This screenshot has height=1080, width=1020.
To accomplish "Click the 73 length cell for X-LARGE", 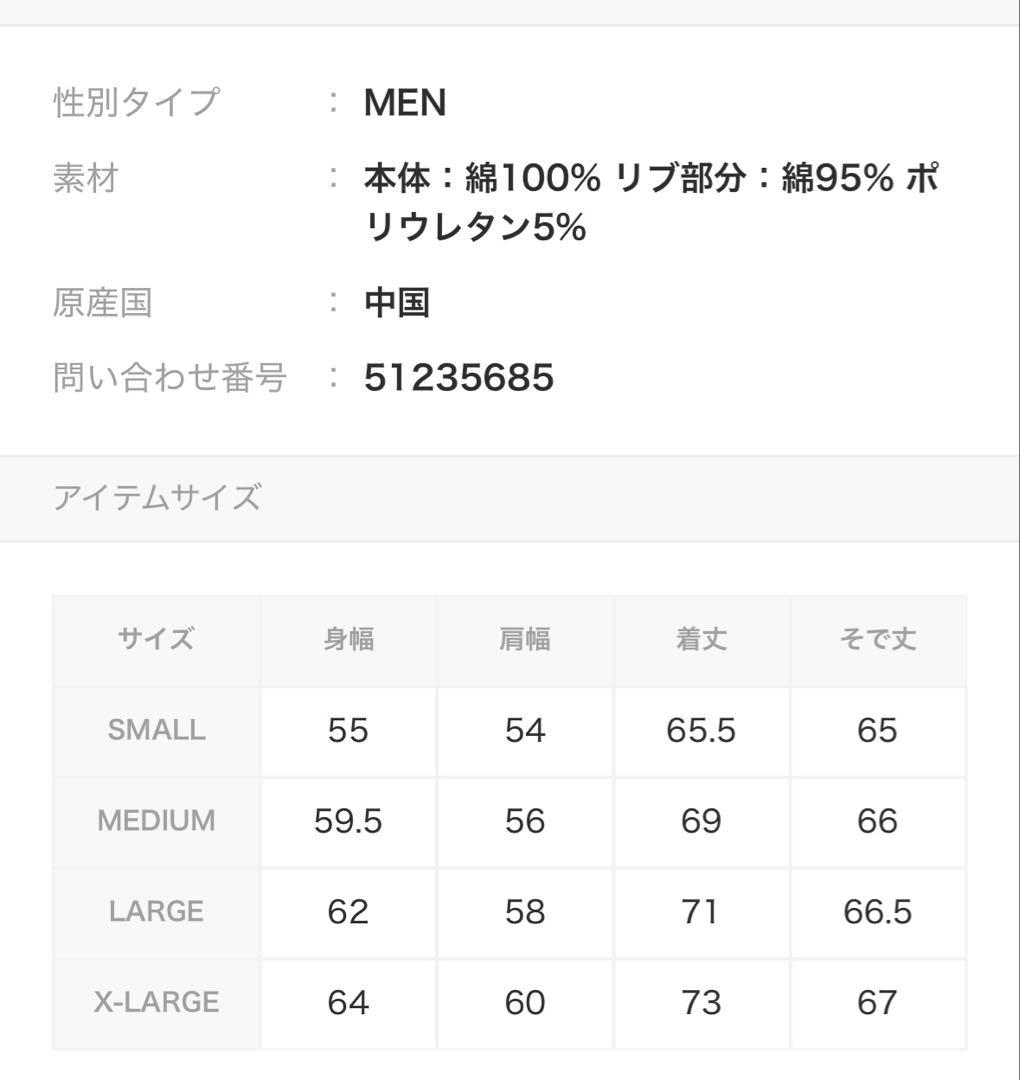I will click(701, 1002).
